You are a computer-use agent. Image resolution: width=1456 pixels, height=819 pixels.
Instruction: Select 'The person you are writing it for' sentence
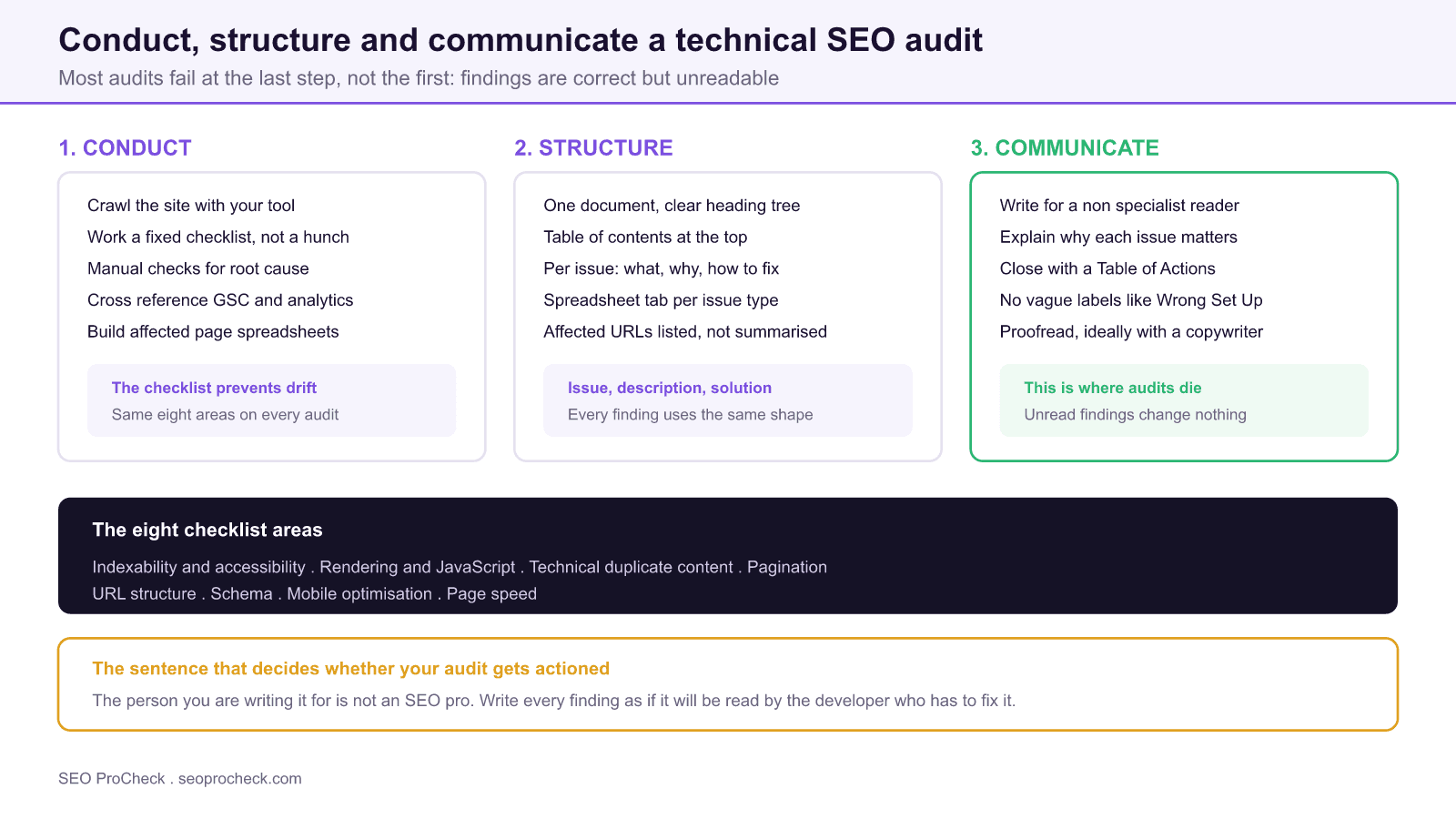(x=554, y=701)
